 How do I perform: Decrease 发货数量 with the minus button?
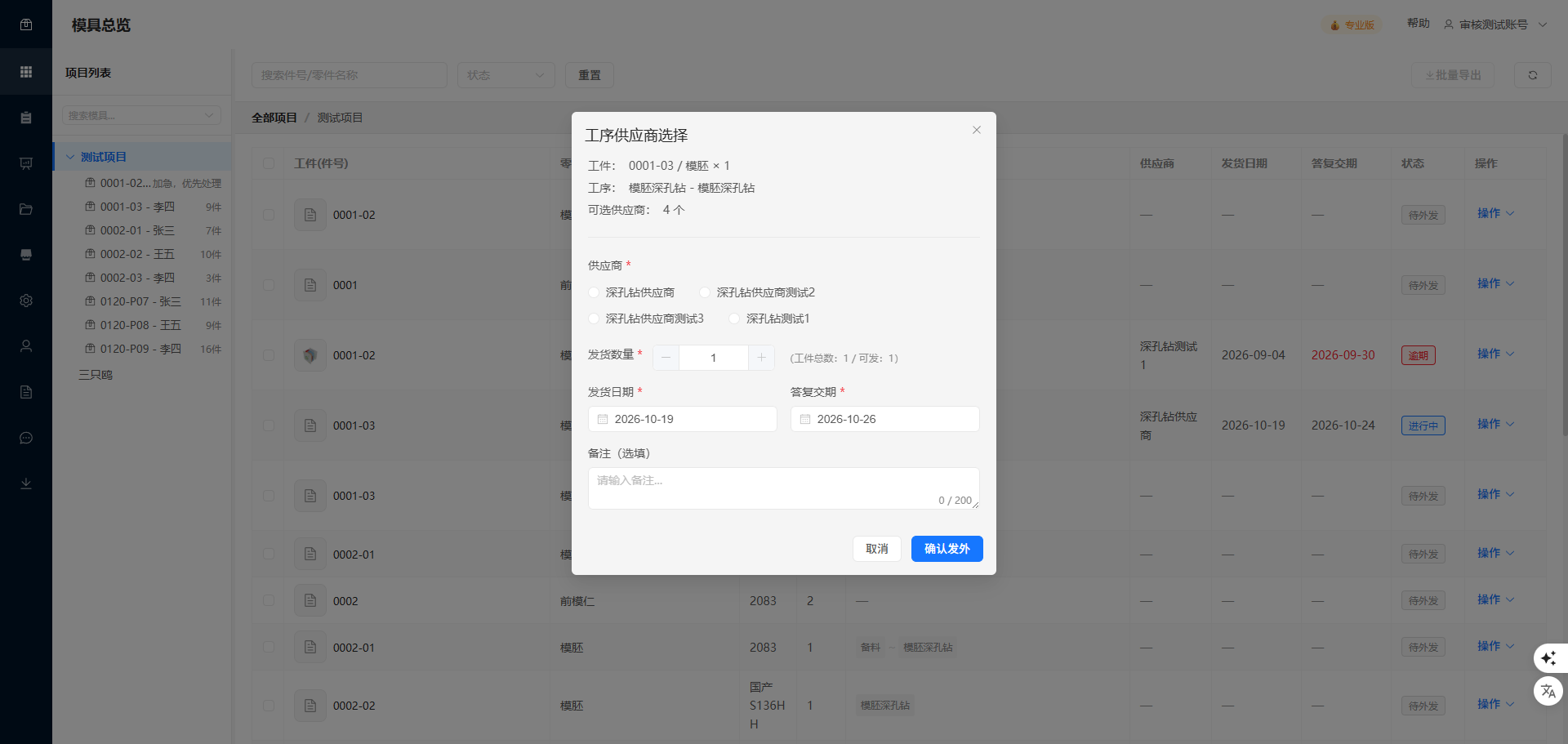click(x=666, y=358)
